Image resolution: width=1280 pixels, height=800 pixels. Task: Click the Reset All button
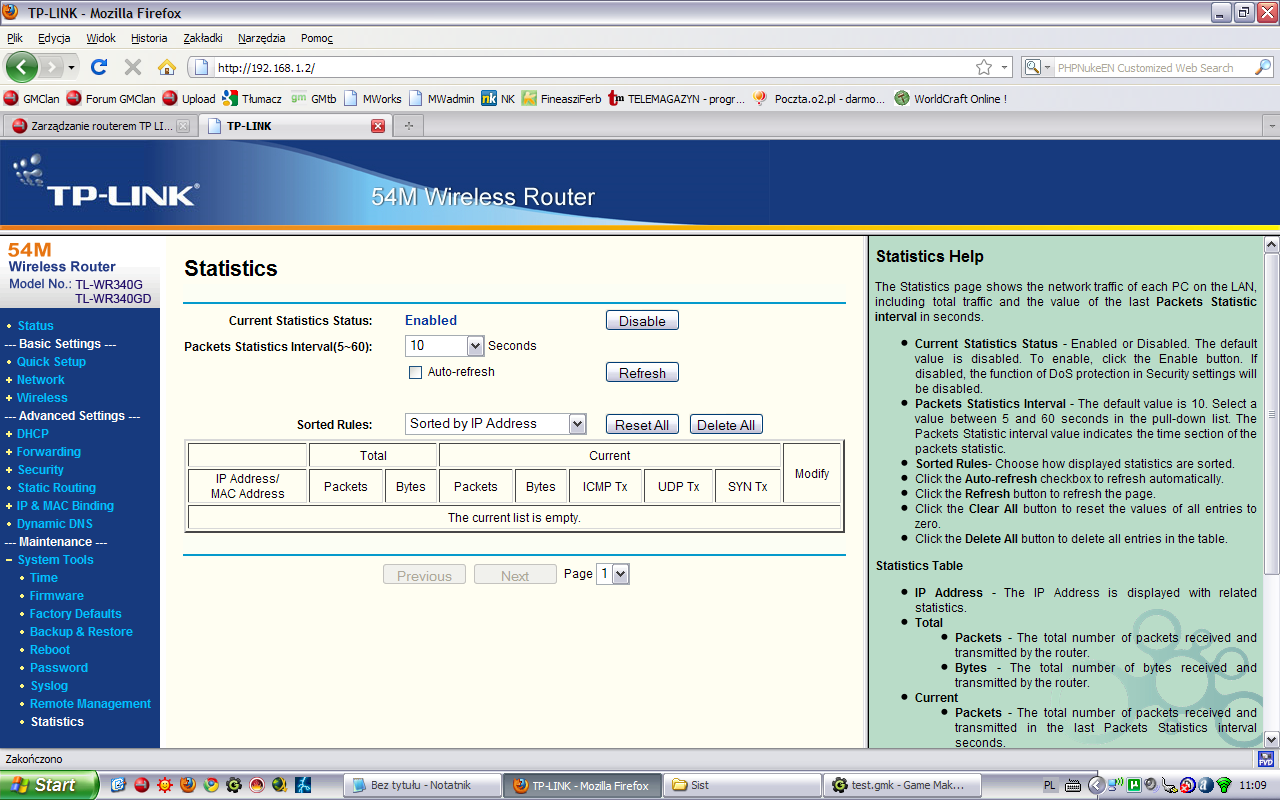(642, 424)
